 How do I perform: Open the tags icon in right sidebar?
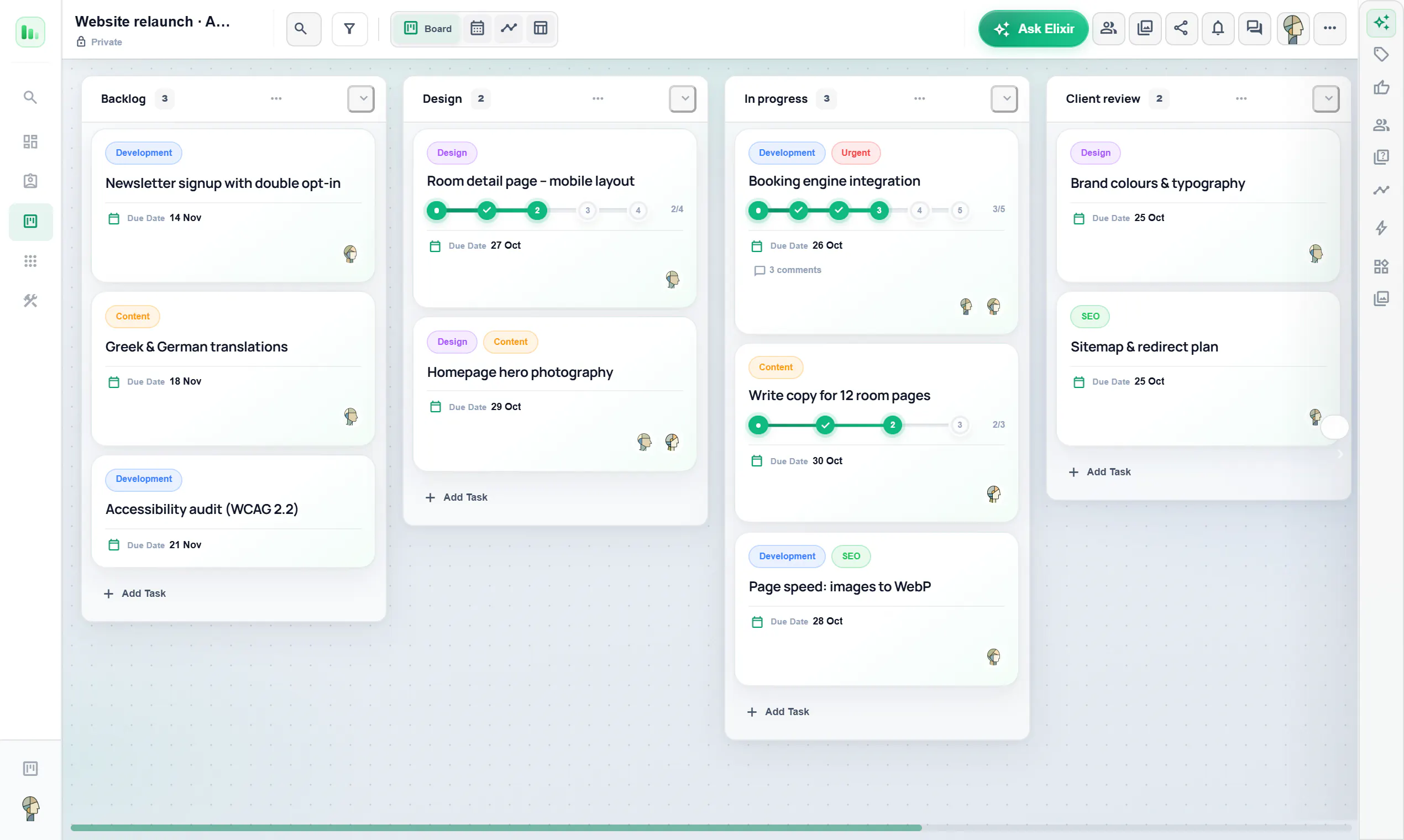point(1381,54)
